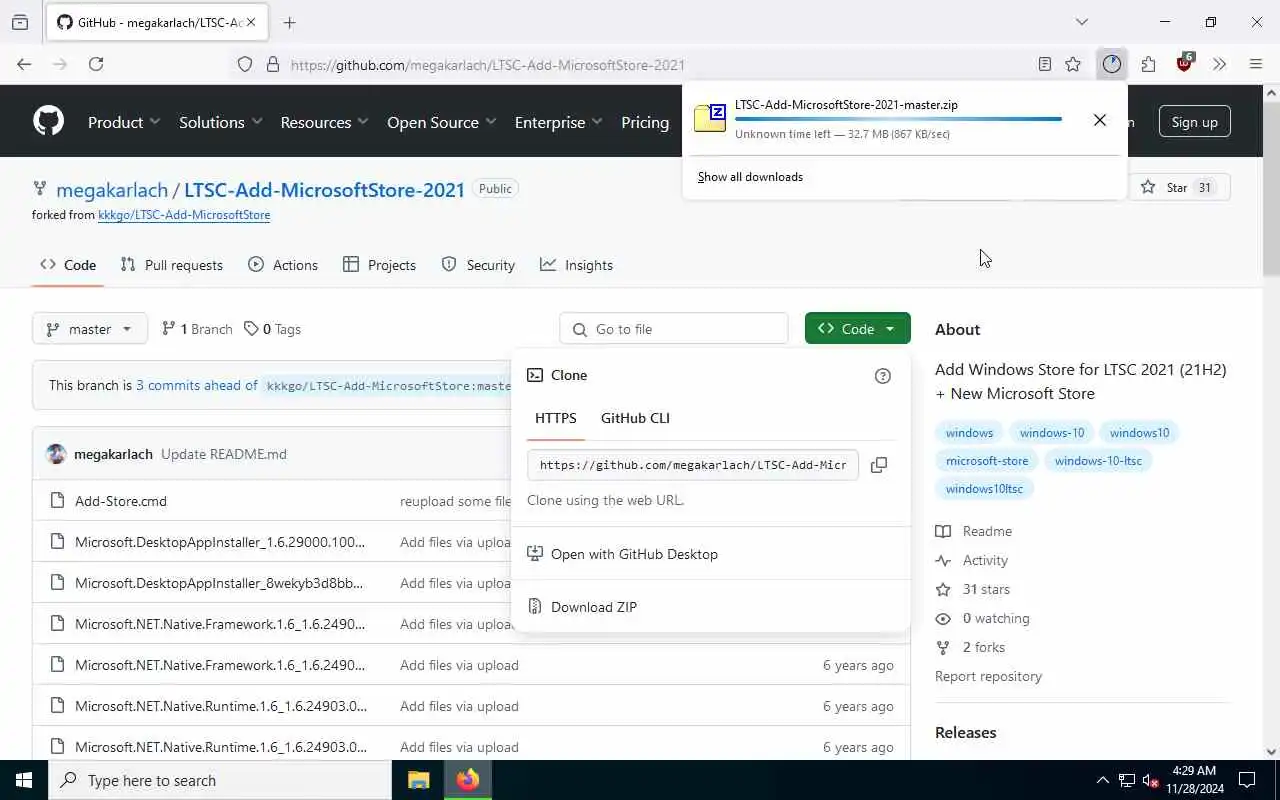Open the notification center icon

[x=1247, y=780]
